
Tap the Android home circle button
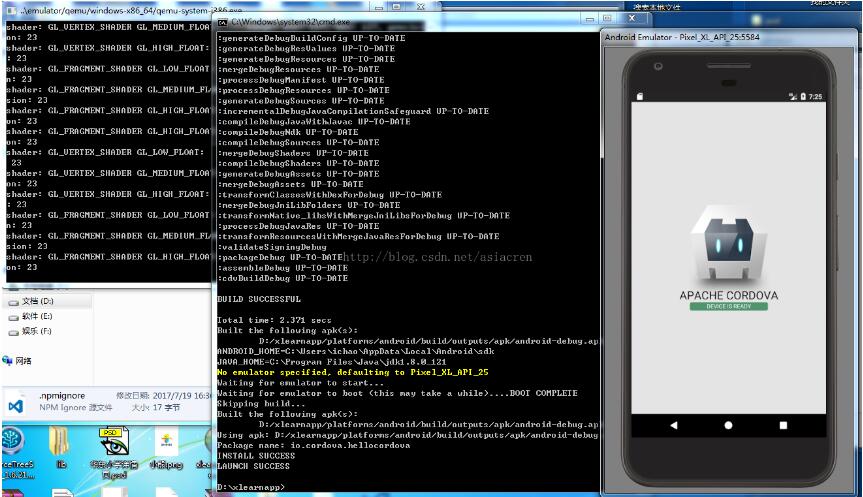[x=728, y=425]
